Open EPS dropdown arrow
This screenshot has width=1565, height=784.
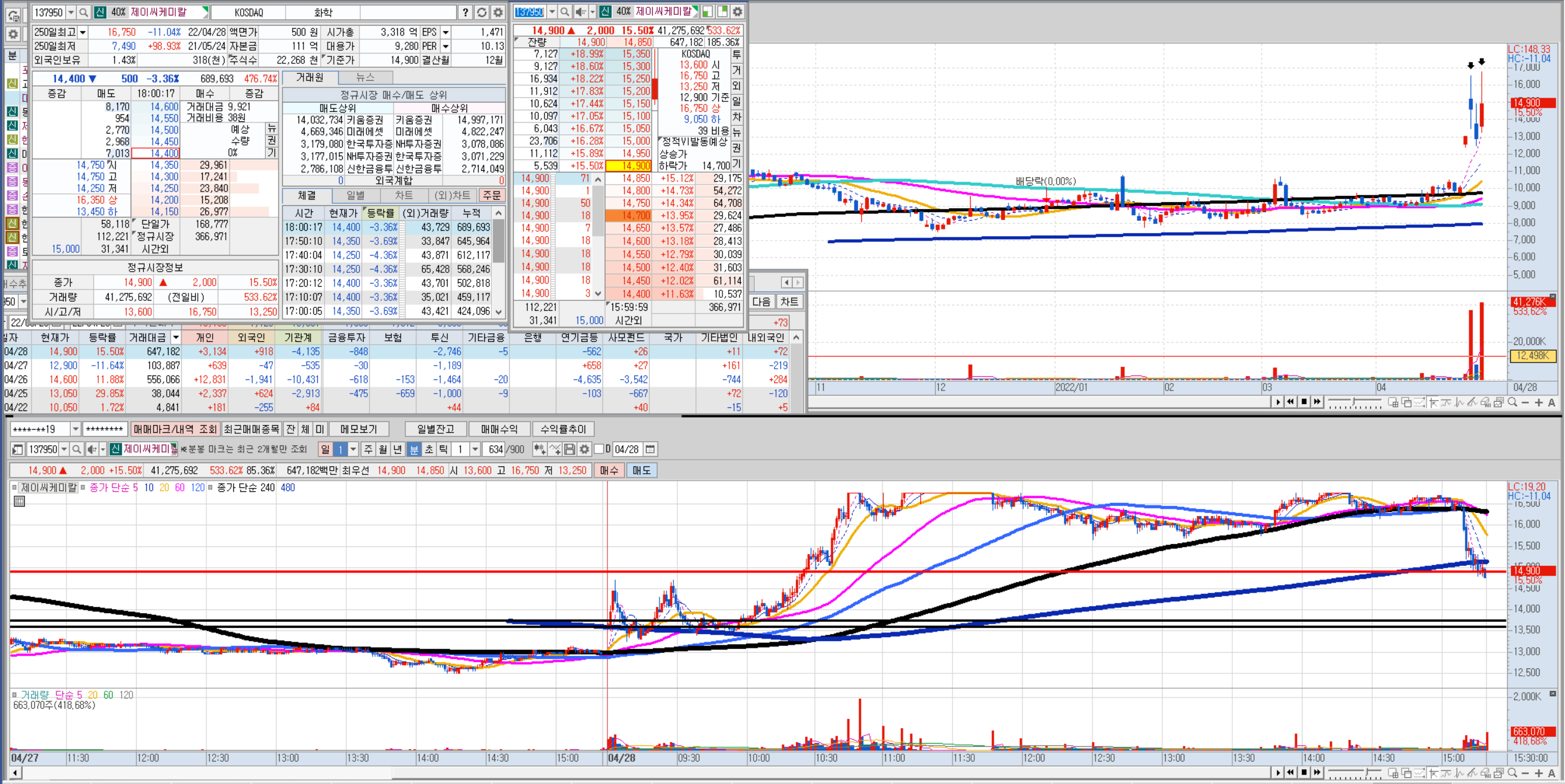point(445,32)
